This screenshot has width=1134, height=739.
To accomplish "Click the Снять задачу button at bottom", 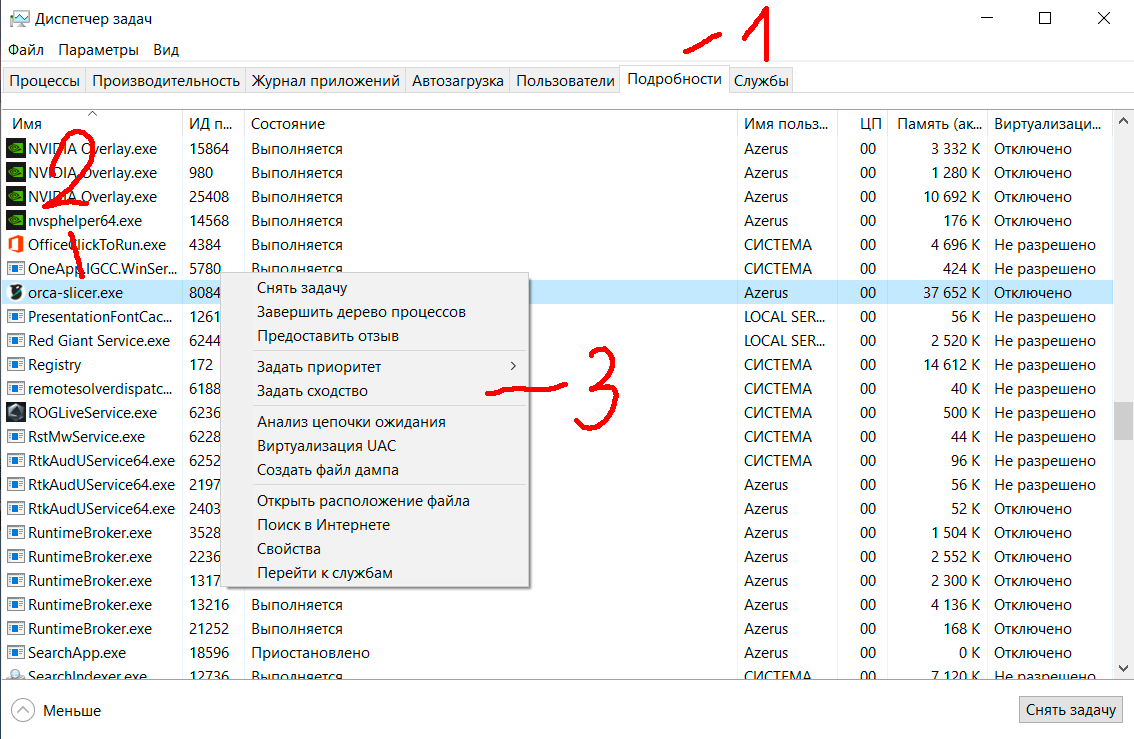I will point(1070,709).
